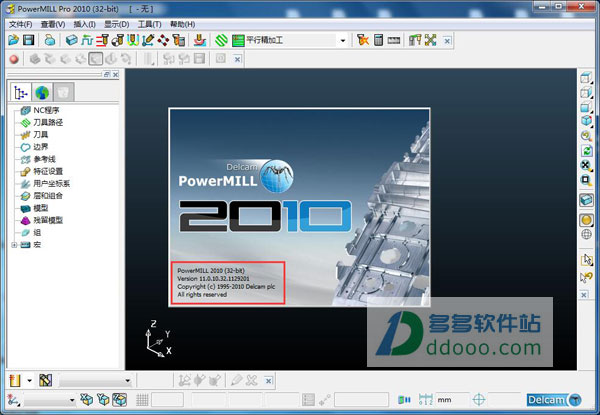
Task: Toggle the wireframe sphere icon
Action: (x=586, y=234)
